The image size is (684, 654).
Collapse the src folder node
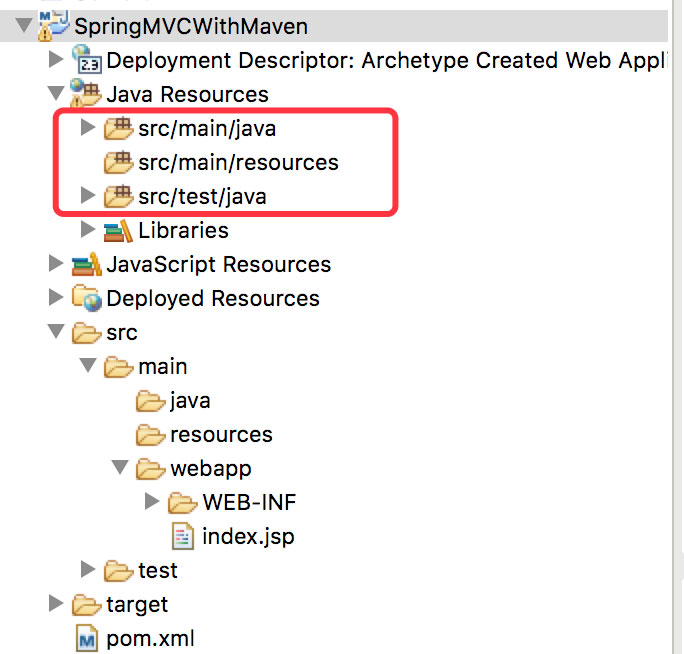[x=56, y=331]
